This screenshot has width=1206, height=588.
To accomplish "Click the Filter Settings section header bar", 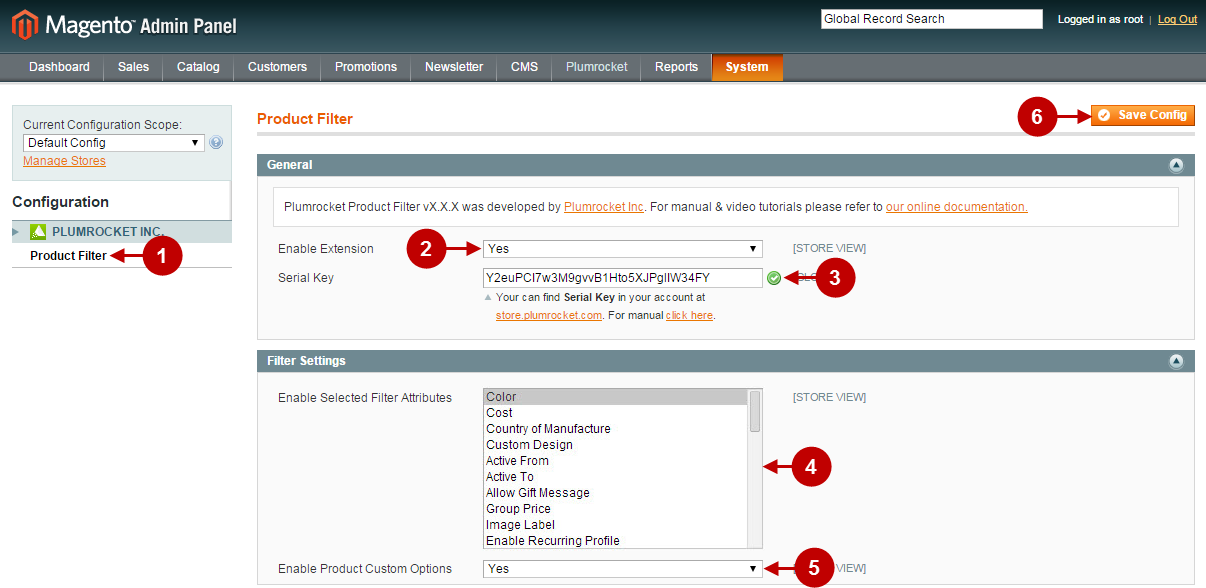I will [x=726, y=361].
